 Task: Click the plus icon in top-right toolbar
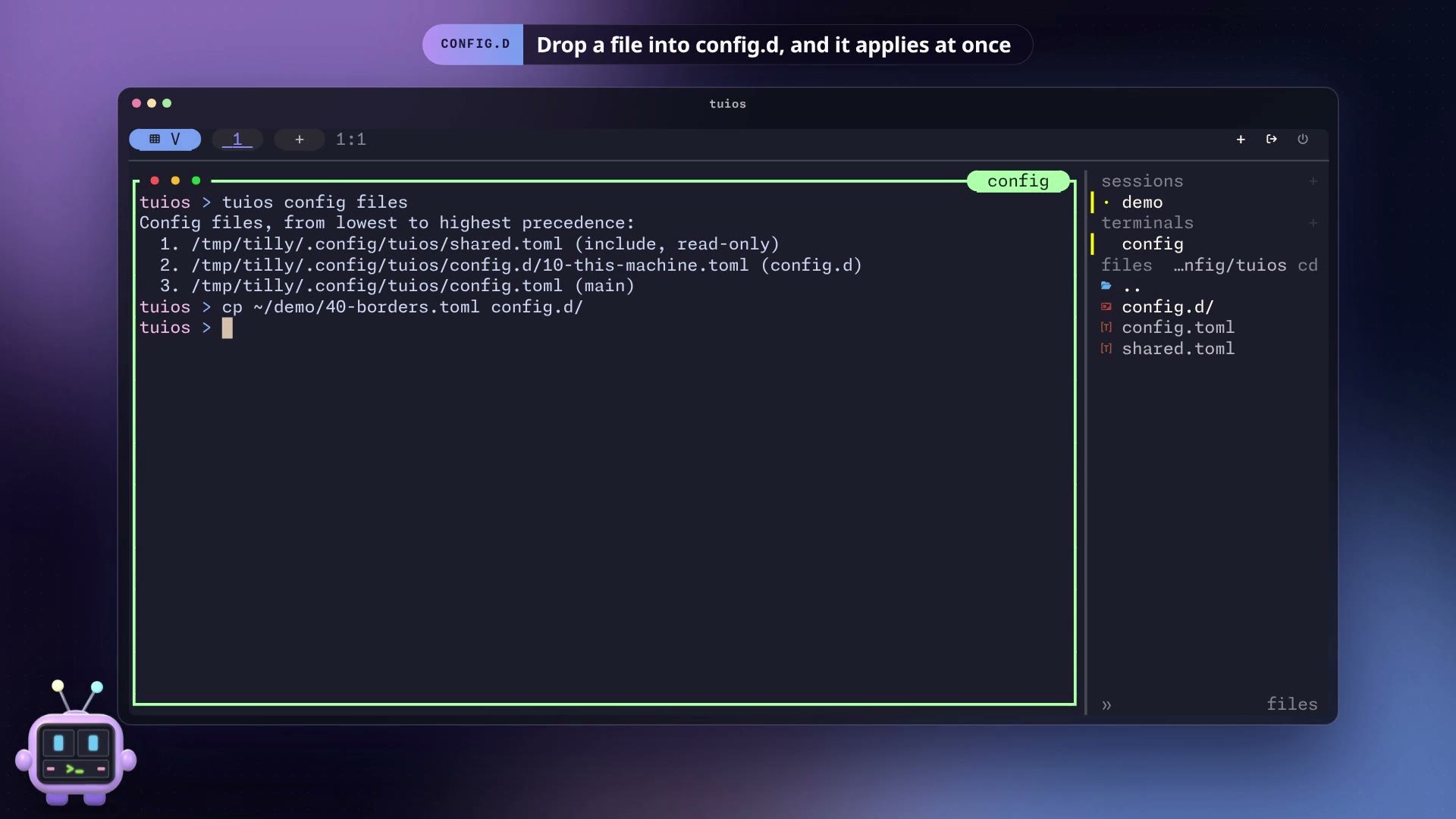[1241, 140]
